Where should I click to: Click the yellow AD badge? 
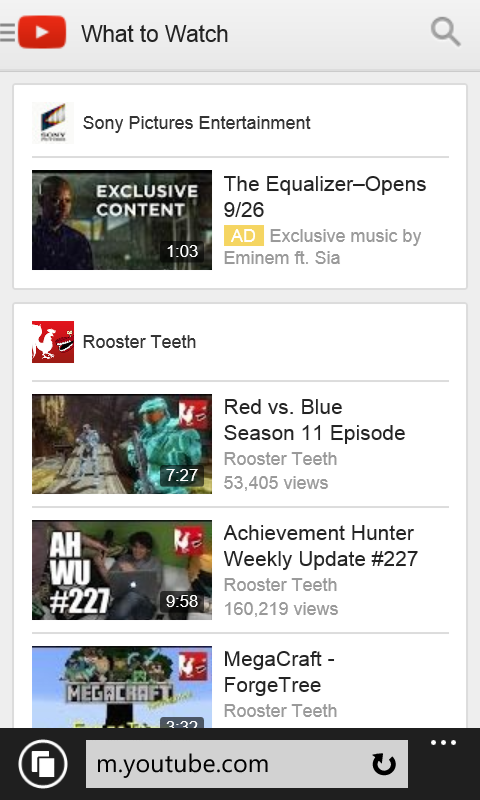click(244, 236)
